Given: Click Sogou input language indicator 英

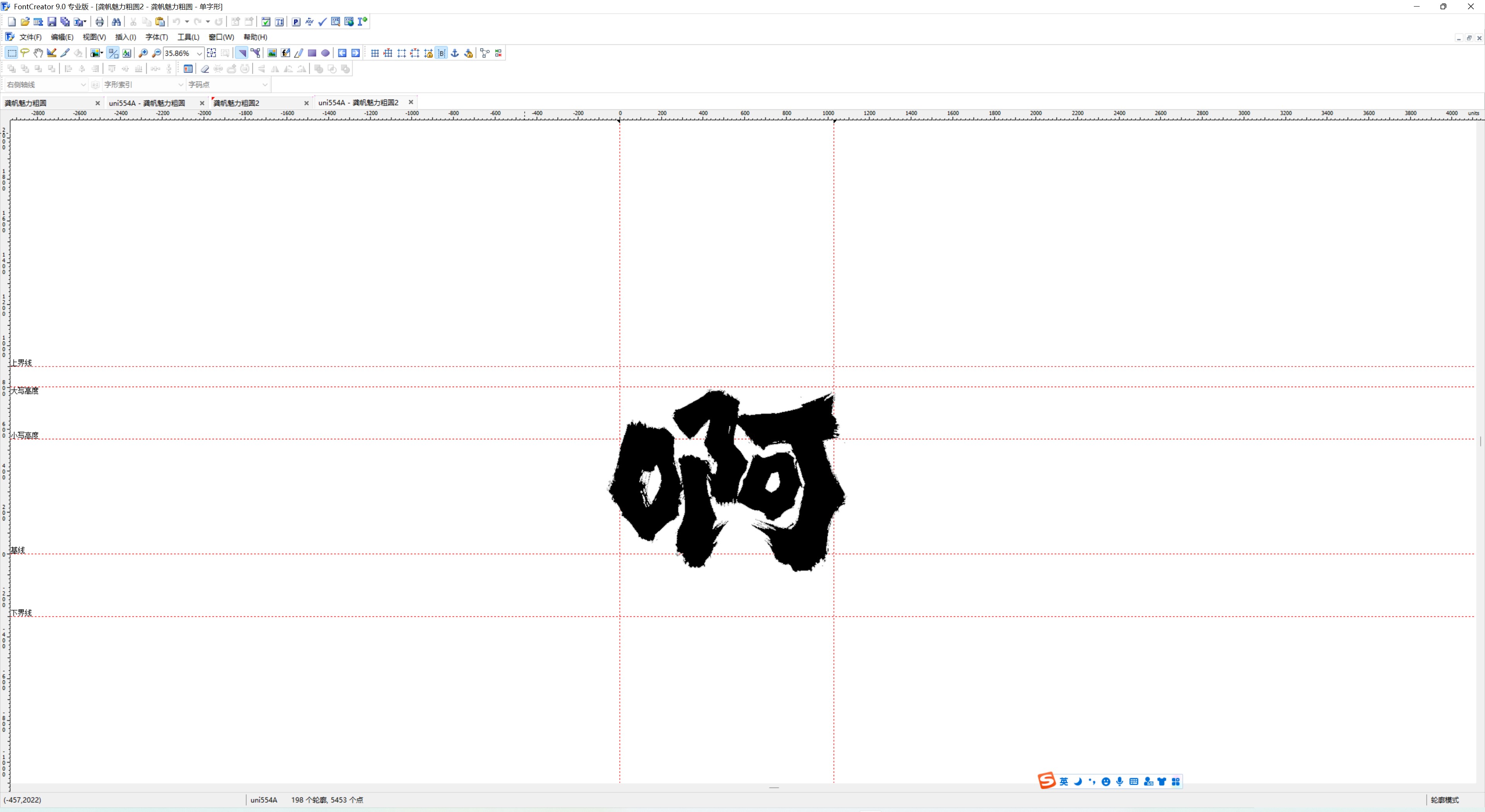Looking at the screenshot, I should pos(1063,781).
